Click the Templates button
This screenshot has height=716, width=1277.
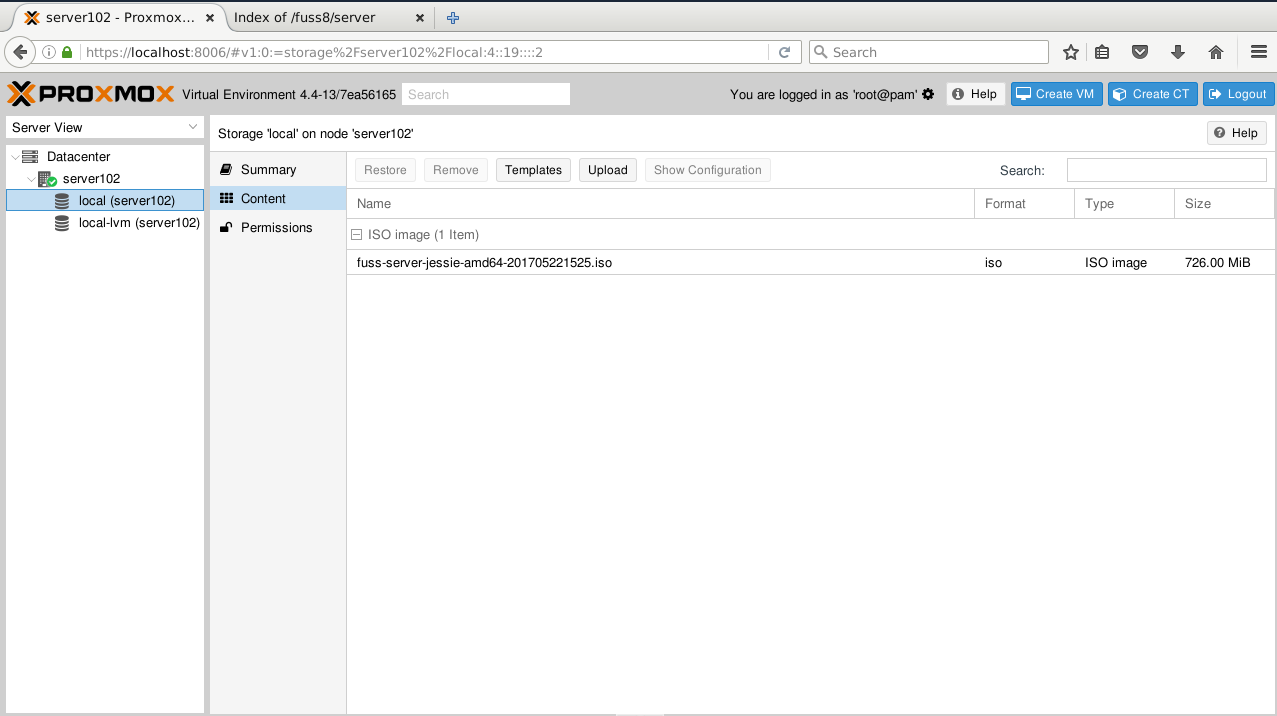click(533, 170)
